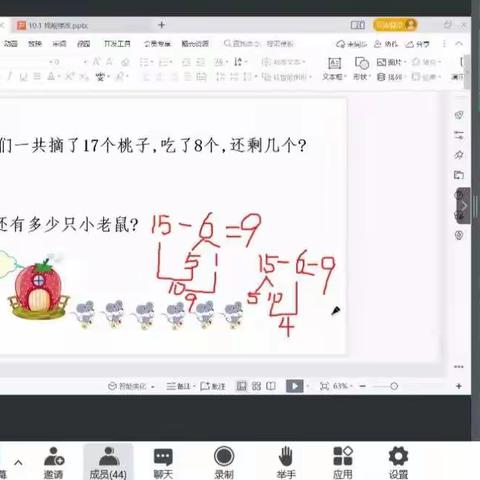Open the 聊天 chat panel
The image size is (480, 480).
click(x=163, y=462)
